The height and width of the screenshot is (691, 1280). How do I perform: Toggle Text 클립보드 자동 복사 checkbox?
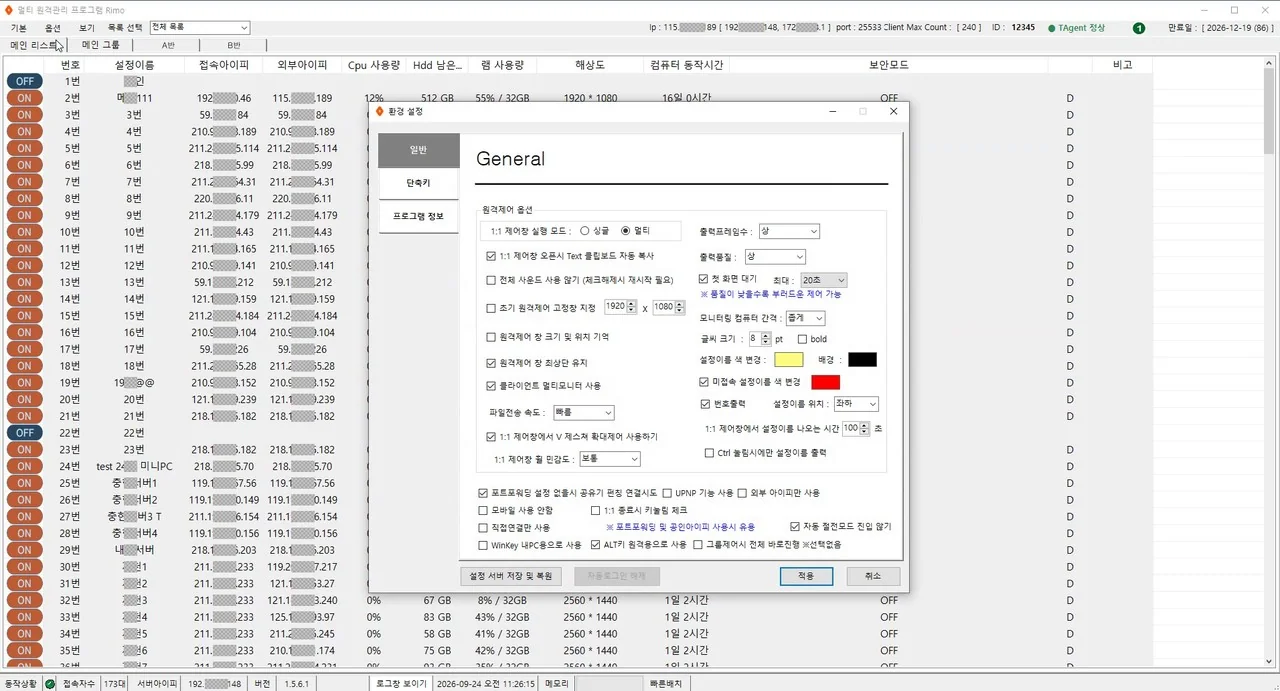(x=491, y=256)
